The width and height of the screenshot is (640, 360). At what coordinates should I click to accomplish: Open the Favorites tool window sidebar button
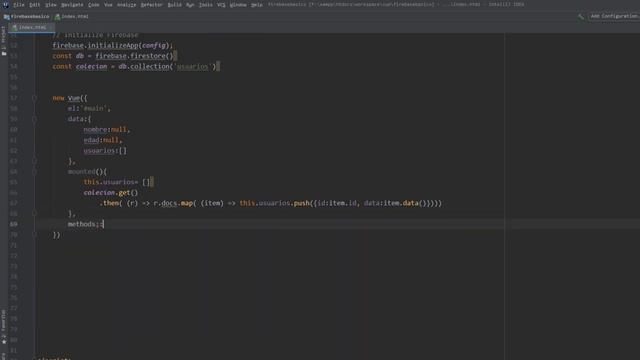pyautogui.click(x=4, y=327)
